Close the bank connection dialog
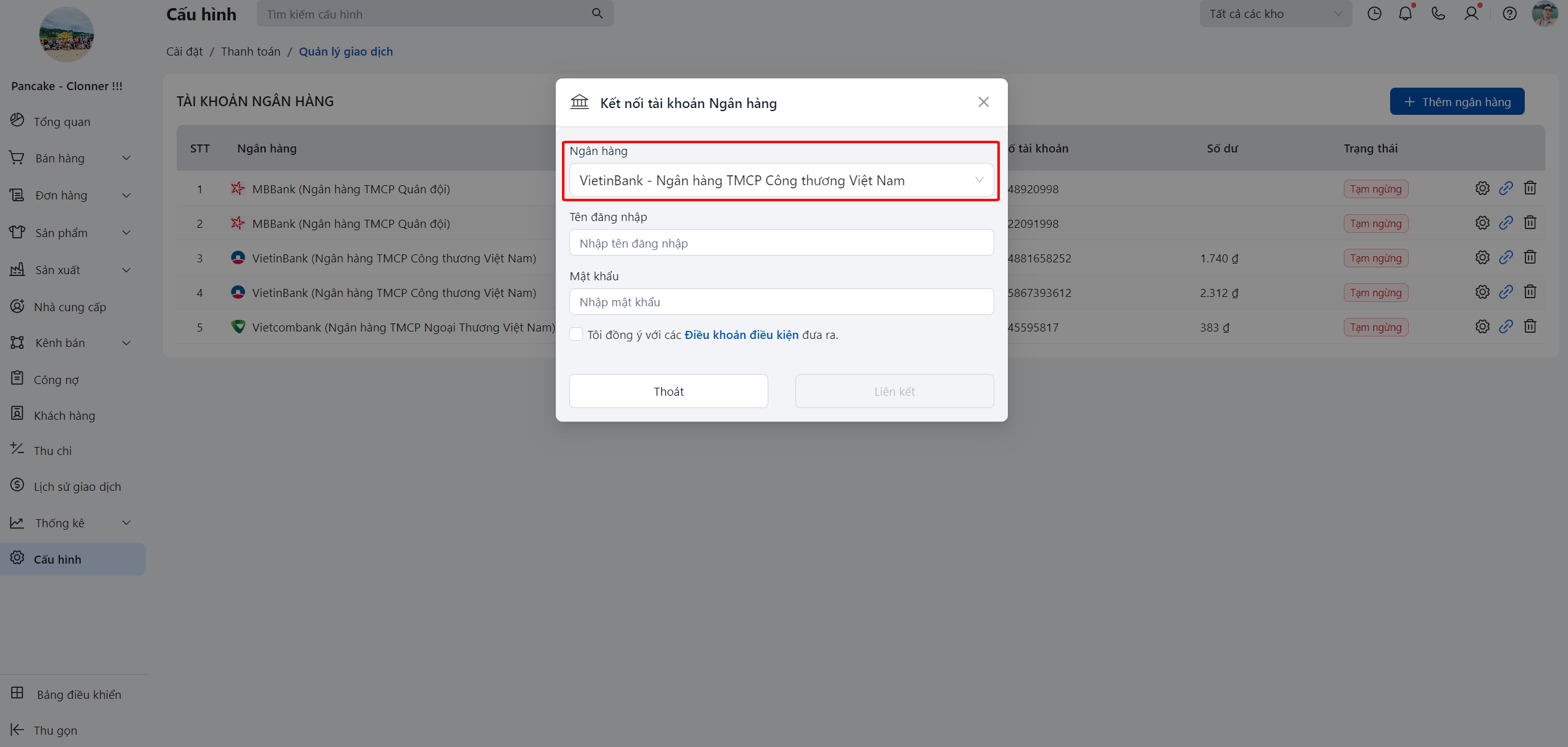 983,102
